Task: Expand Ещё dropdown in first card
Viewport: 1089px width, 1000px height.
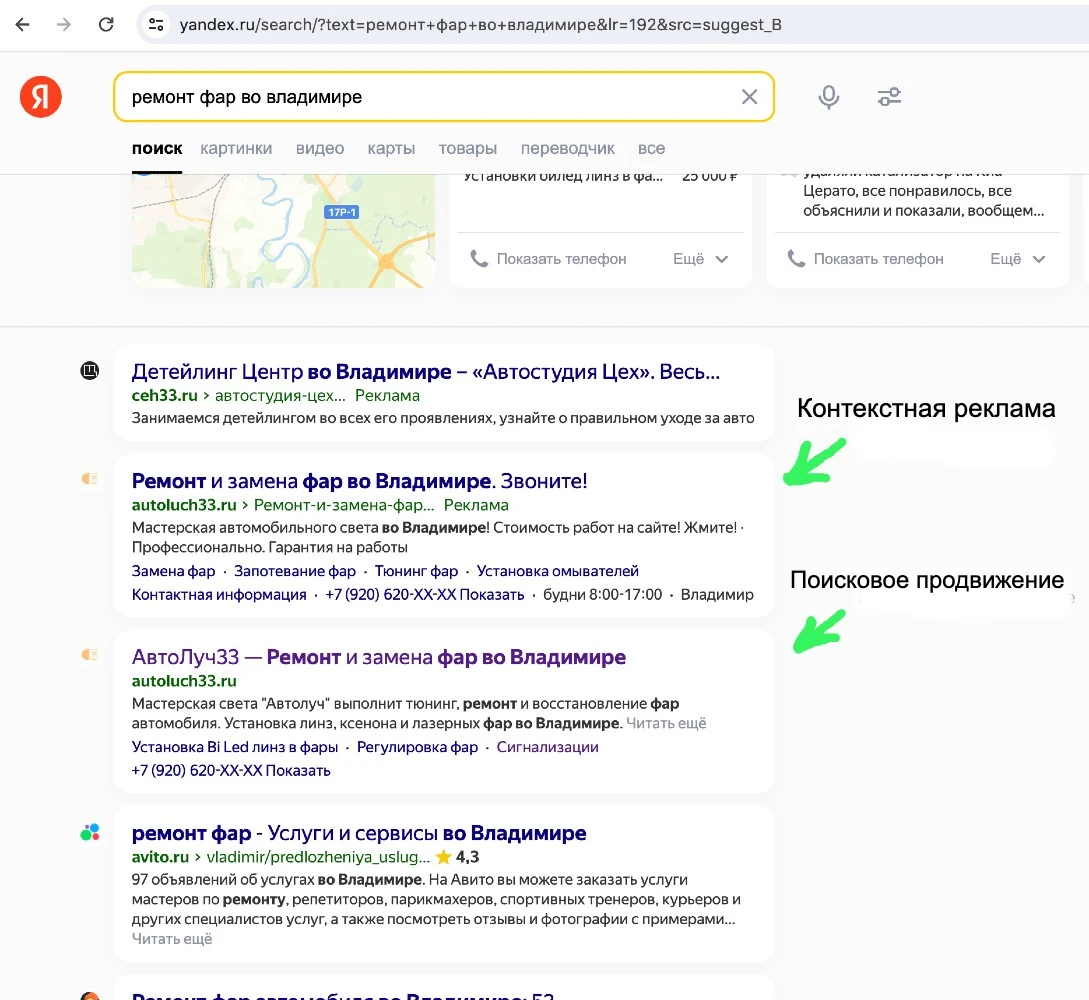Action: [700, 259]
